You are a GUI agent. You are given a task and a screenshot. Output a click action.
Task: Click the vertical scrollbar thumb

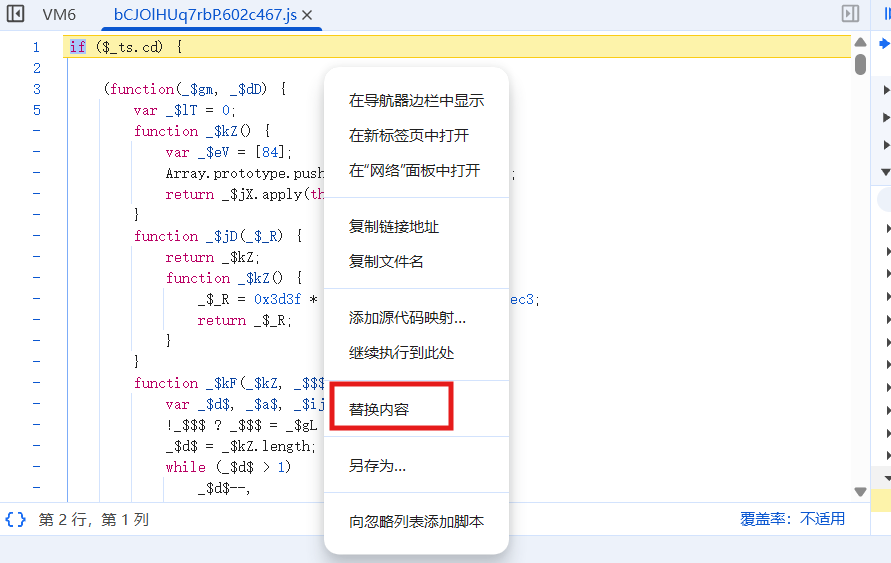(x=860, y=63)
